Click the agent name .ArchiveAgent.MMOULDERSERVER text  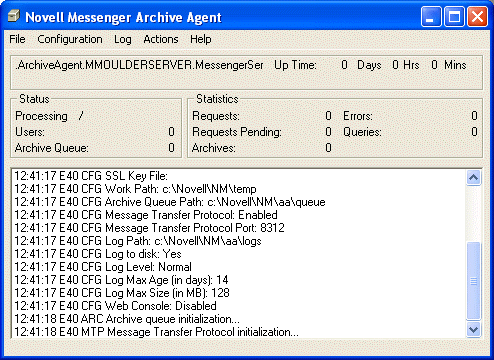(x=139, y=65)
